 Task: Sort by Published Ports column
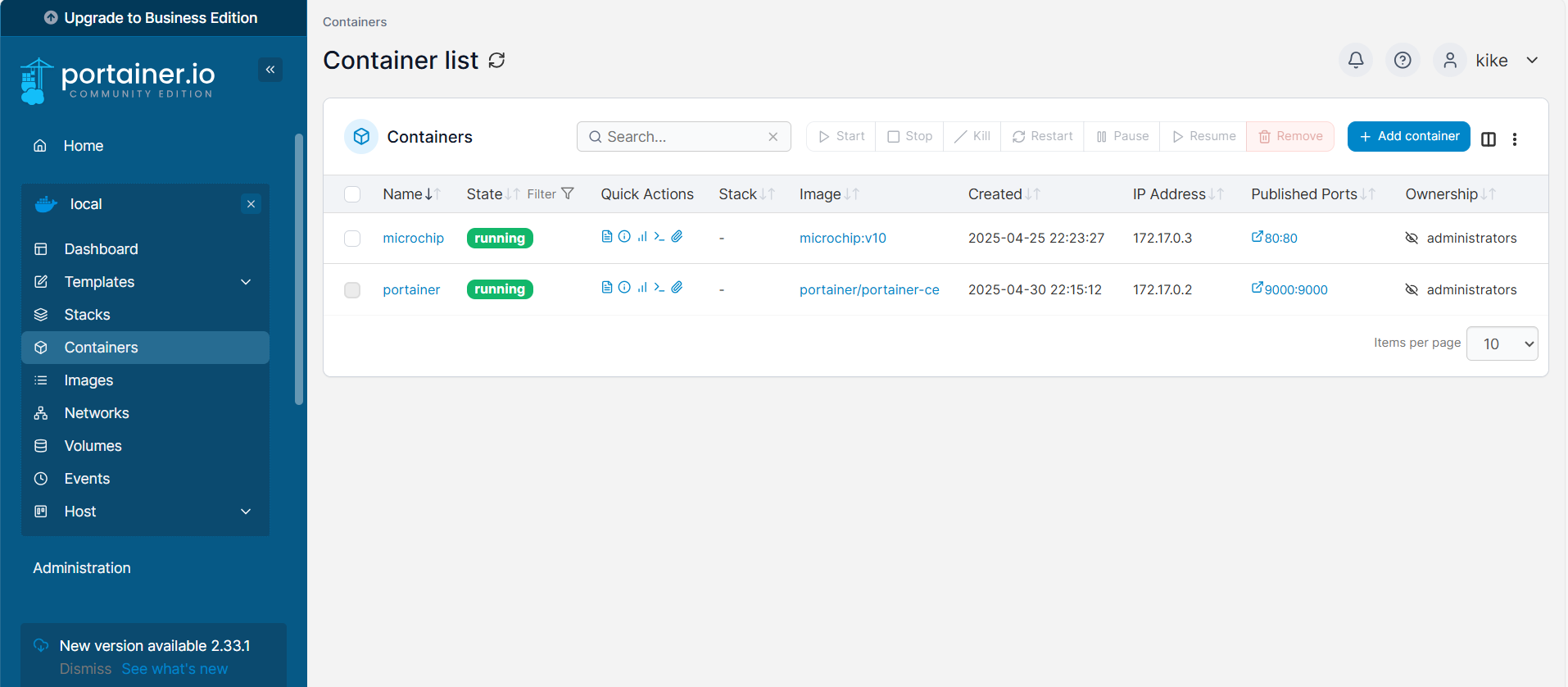[1312, 194]
